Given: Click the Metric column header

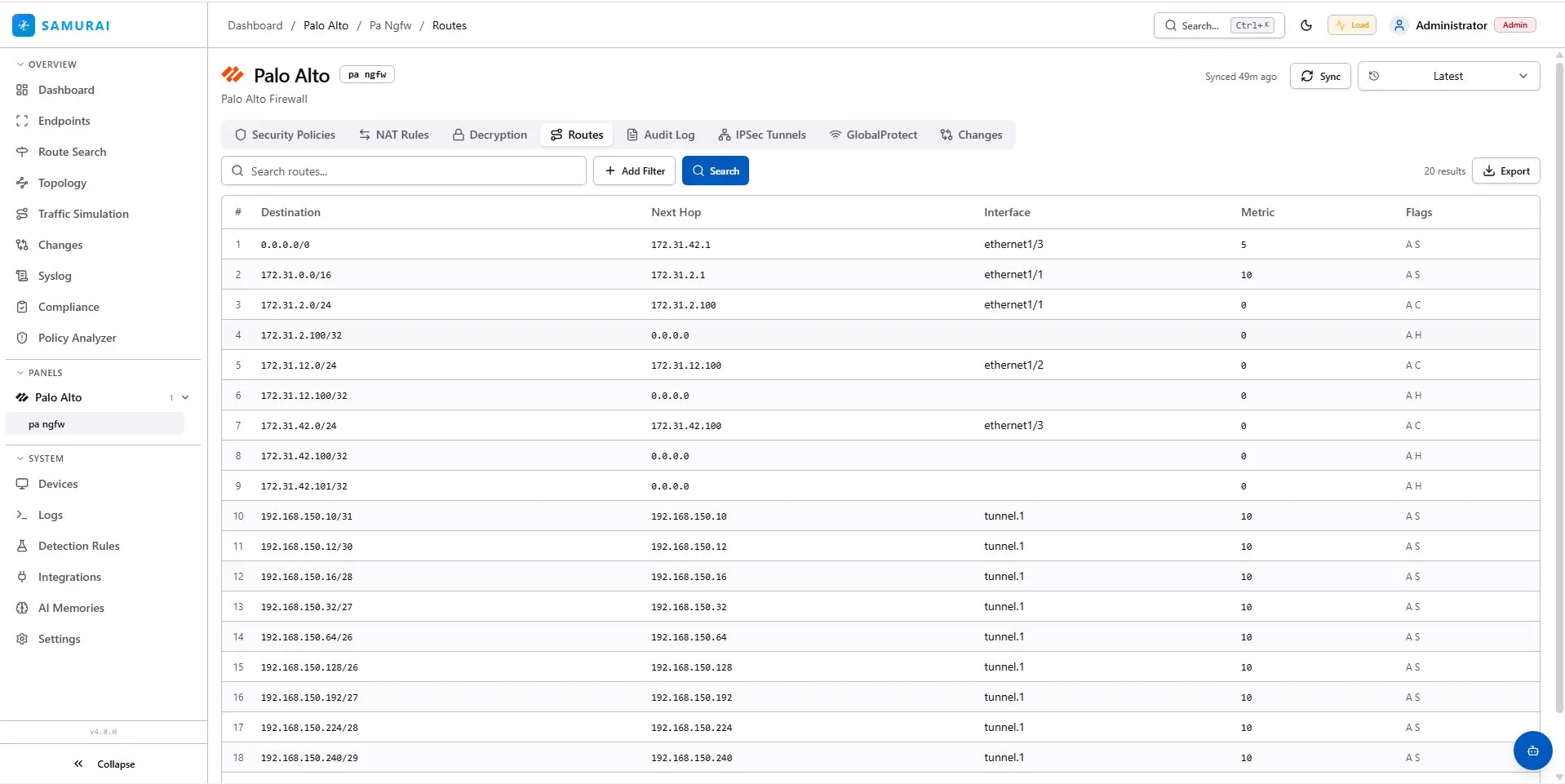Looking at the screenshot, I should pos(1257,212).
